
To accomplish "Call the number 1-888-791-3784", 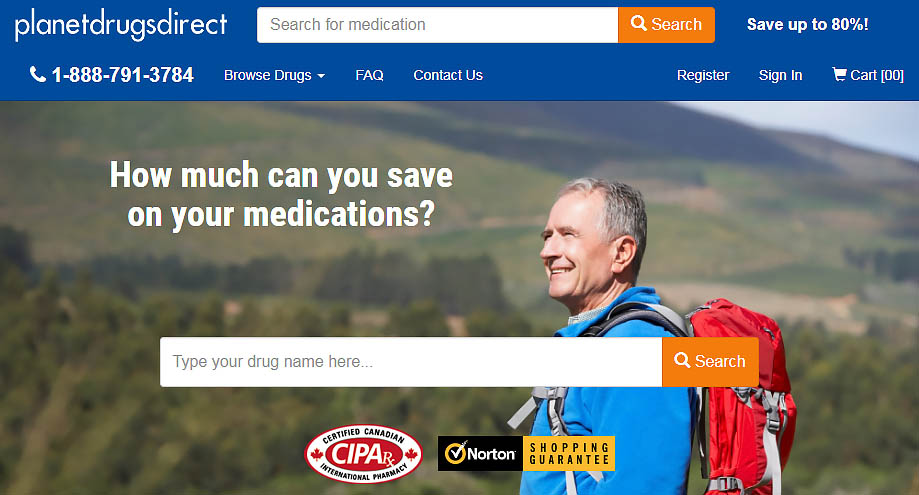I will (122, 75).
